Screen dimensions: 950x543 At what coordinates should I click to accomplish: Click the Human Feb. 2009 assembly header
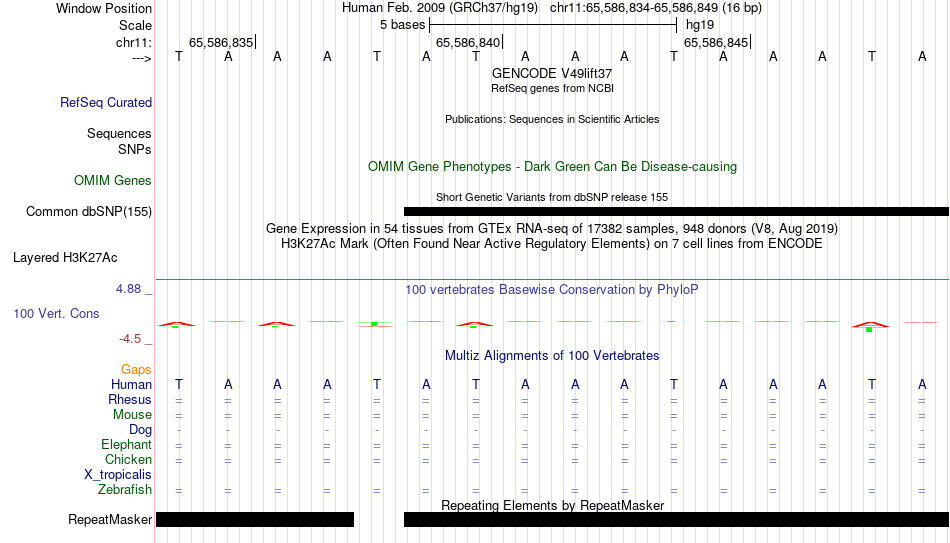click(x=440, y=8)
